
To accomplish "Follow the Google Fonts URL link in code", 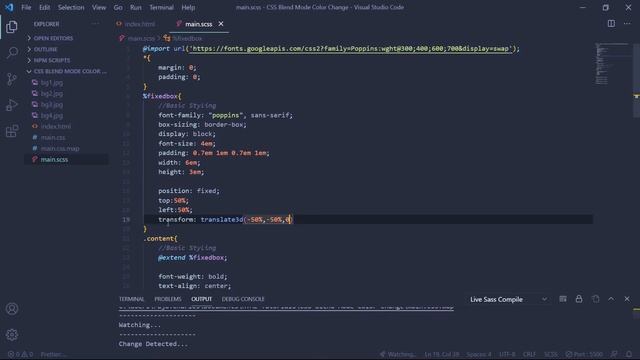I will tap(350, 49).
